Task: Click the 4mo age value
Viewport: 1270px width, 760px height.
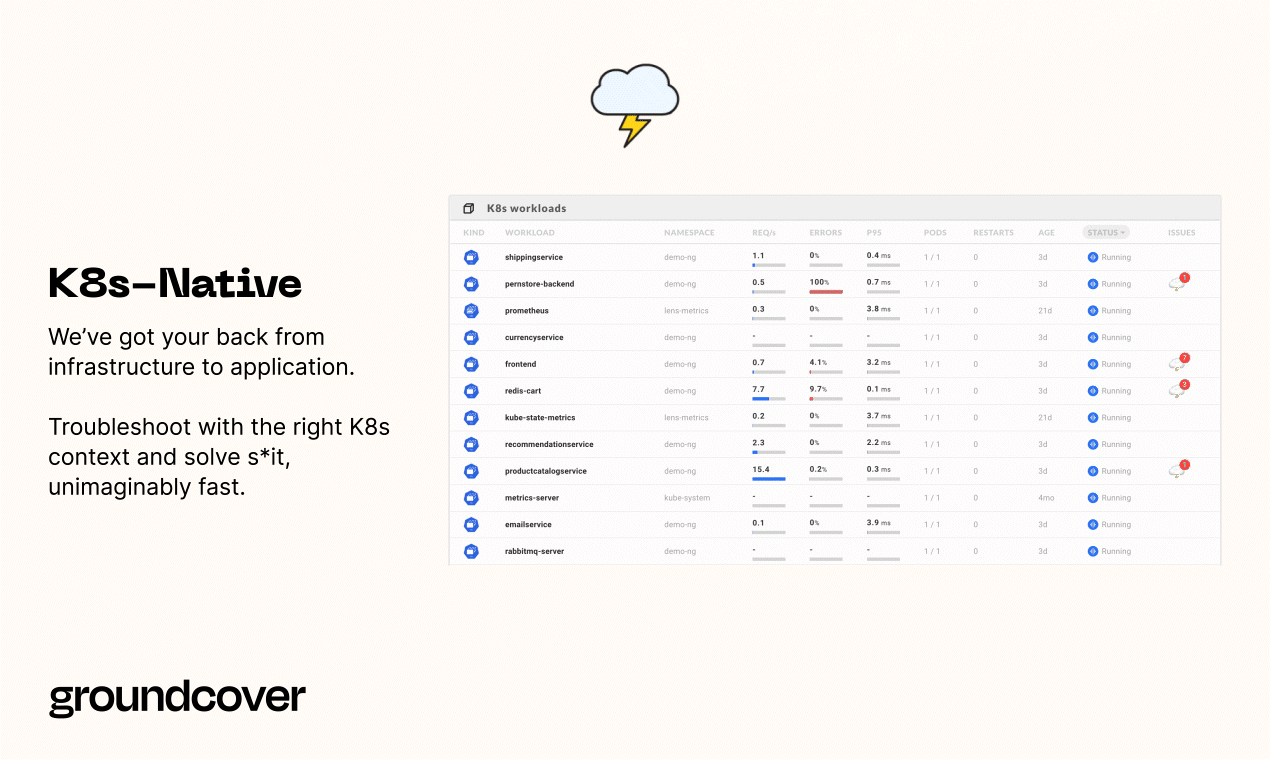Action: [x=1046, y=497]
